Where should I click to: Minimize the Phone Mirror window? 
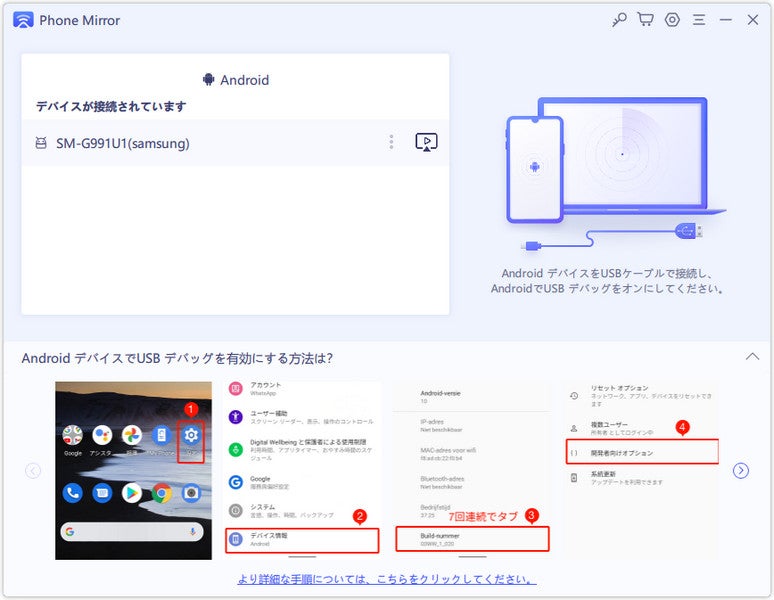point(726,20)
